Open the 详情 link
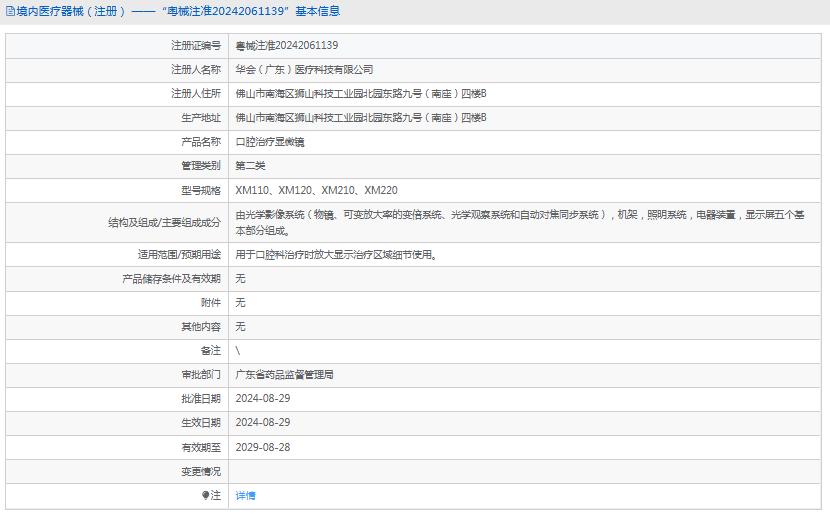 pyautogui.click(x=246, y=495)
